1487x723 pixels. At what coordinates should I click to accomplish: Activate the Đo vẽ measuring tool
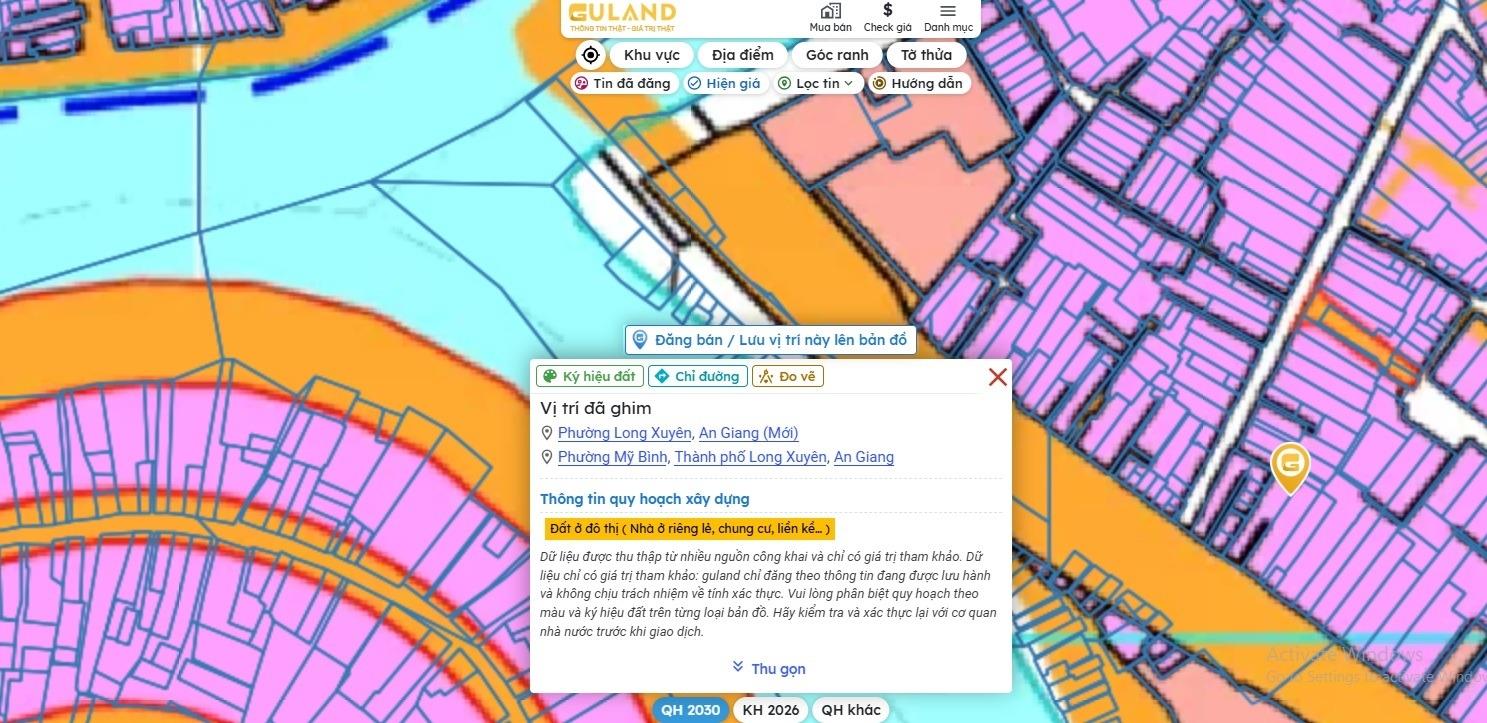788,376
